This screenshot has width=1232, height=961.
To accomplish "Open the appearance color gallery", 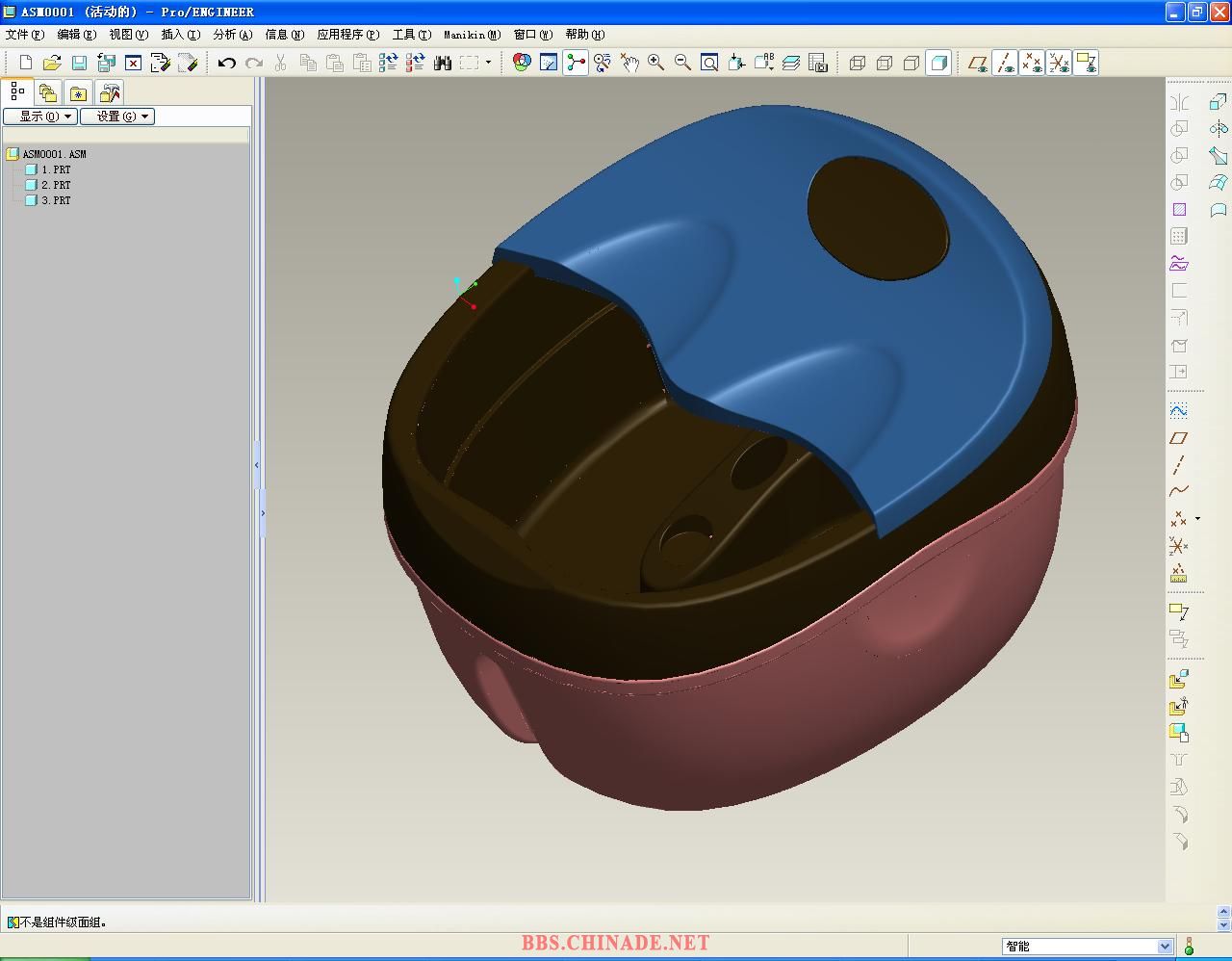I will pyautogui.click(x=522, y=64).
